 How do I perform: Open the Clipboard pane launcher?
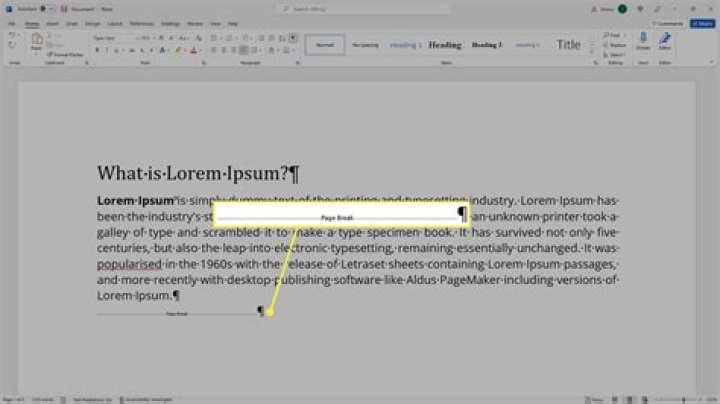tap(86, 63)
